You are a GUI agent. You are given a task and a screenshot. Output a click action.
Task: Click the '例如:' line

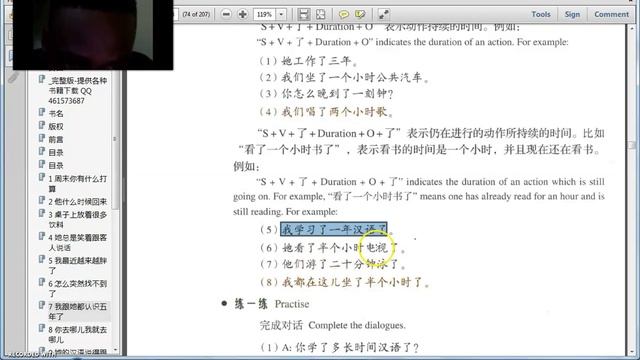[247, 167]
